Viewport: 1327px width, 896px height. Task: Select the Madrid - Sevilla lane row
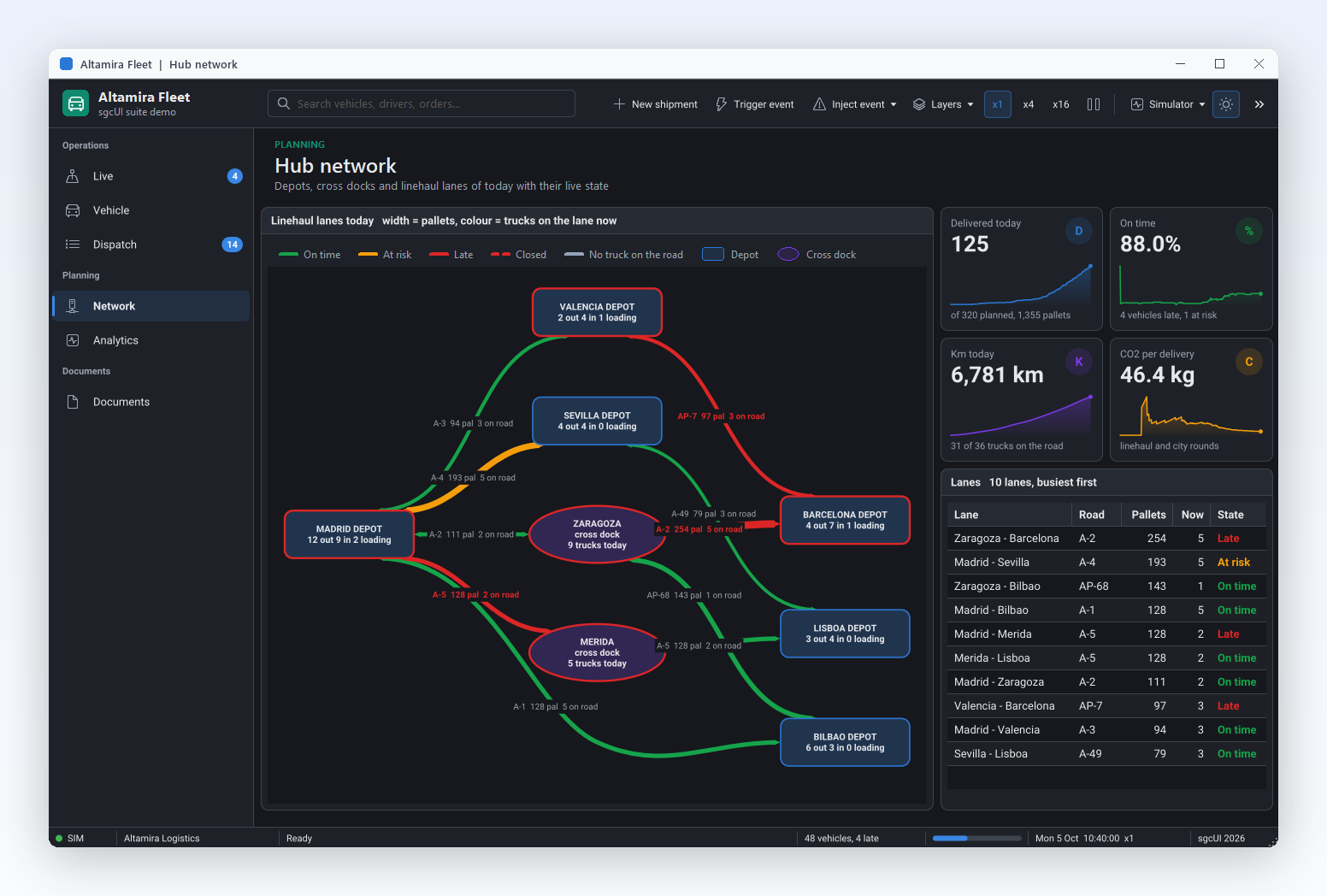coord(1106,563)
